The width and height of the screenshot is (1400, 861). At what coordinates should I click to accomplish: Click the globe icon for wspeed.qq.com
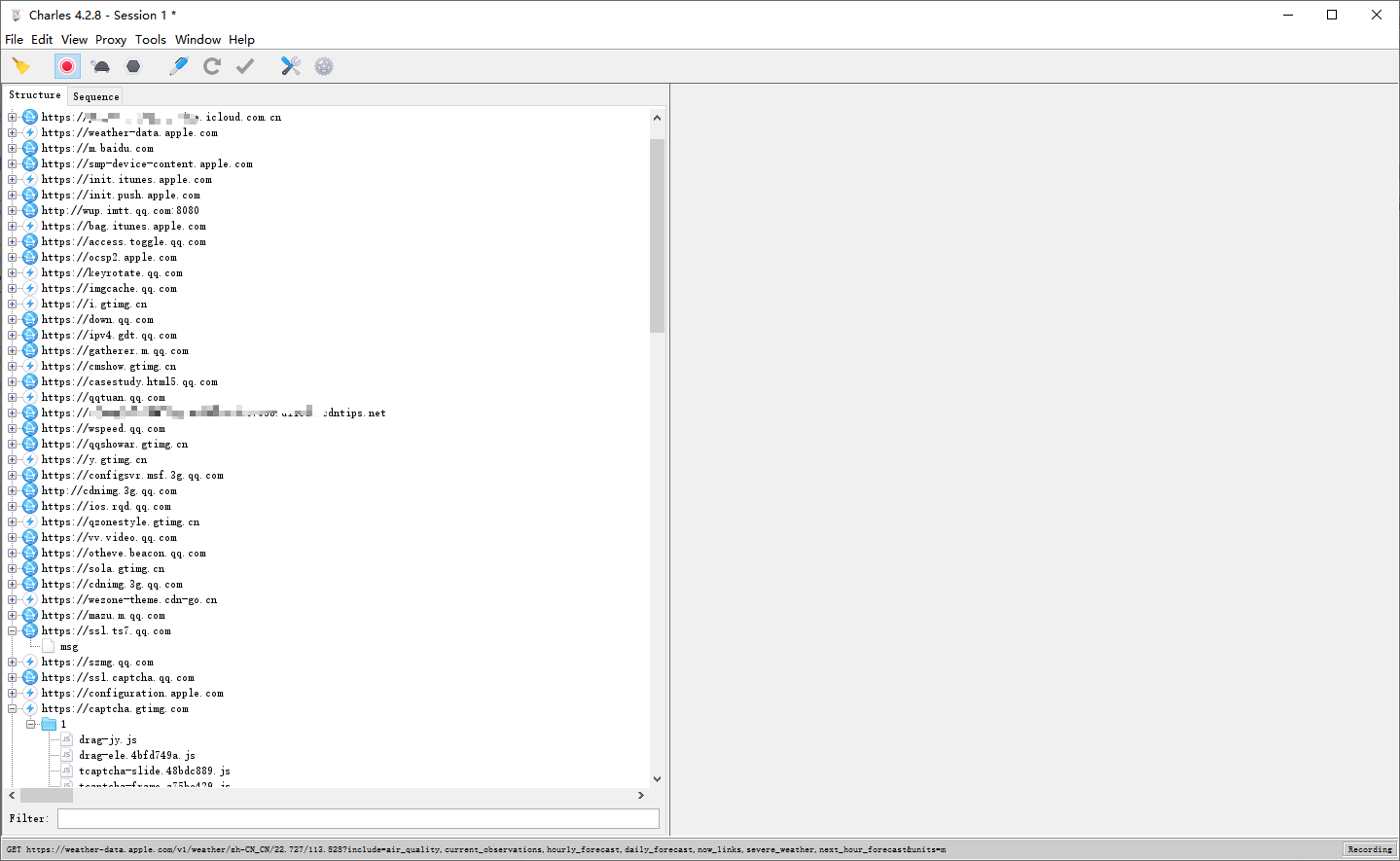30,429
